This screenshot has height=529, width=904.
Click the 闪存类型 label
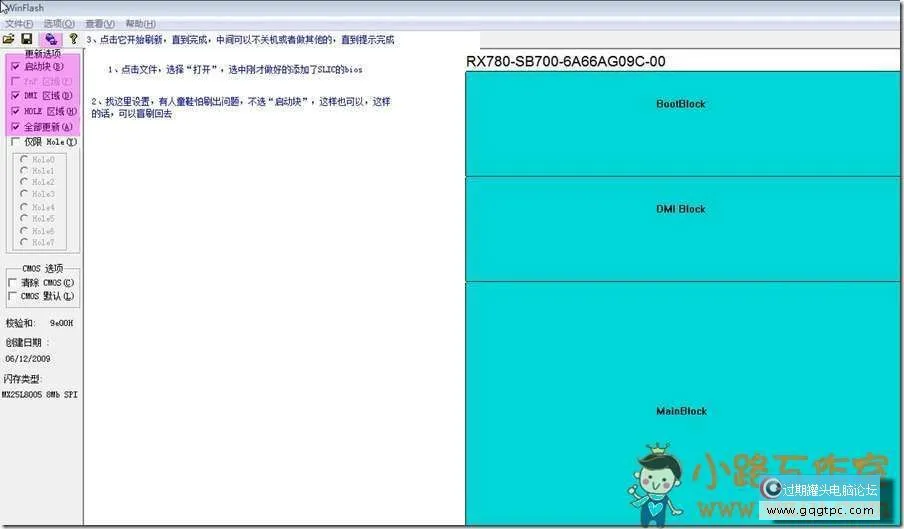(22, 379)
